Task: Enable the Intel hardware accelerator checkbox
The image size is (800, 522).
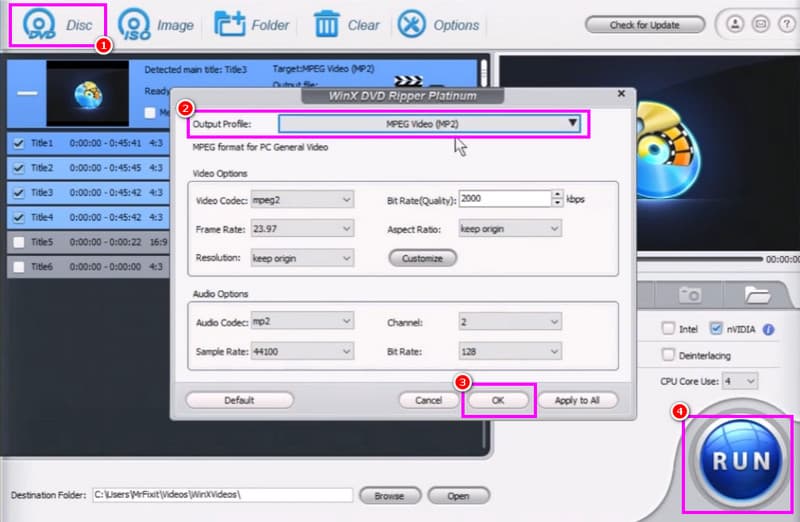Action: pos(668,328)
